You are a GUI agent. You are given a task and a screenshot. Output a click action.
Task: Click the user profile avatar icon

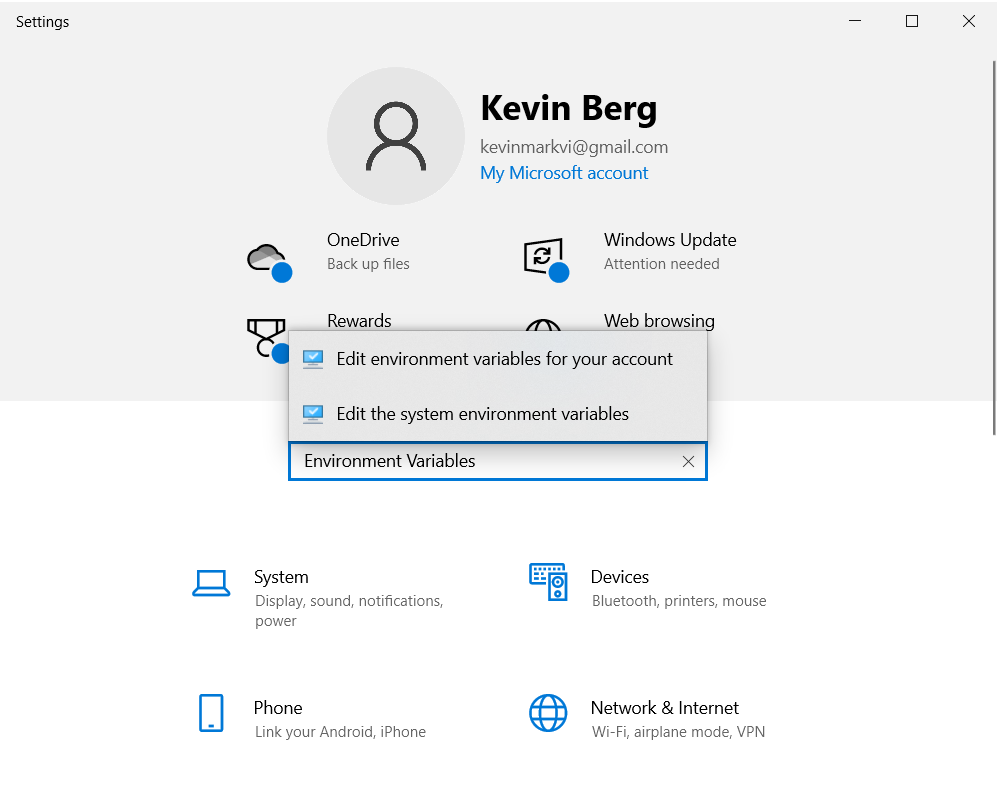click(395, 136)
